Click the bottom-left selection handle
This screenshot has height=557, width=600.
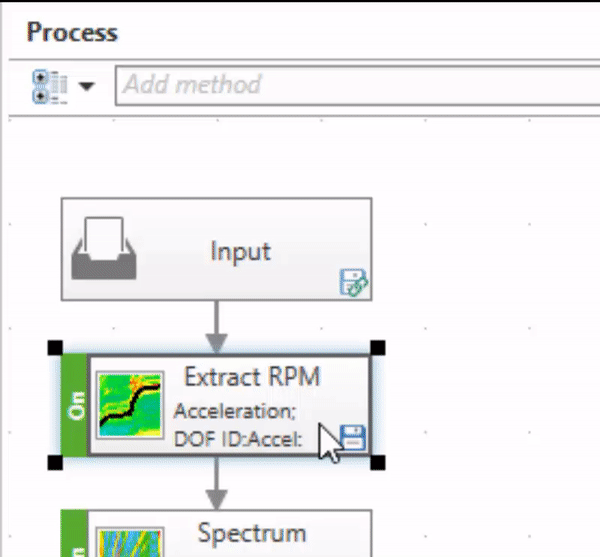point(55,462)
